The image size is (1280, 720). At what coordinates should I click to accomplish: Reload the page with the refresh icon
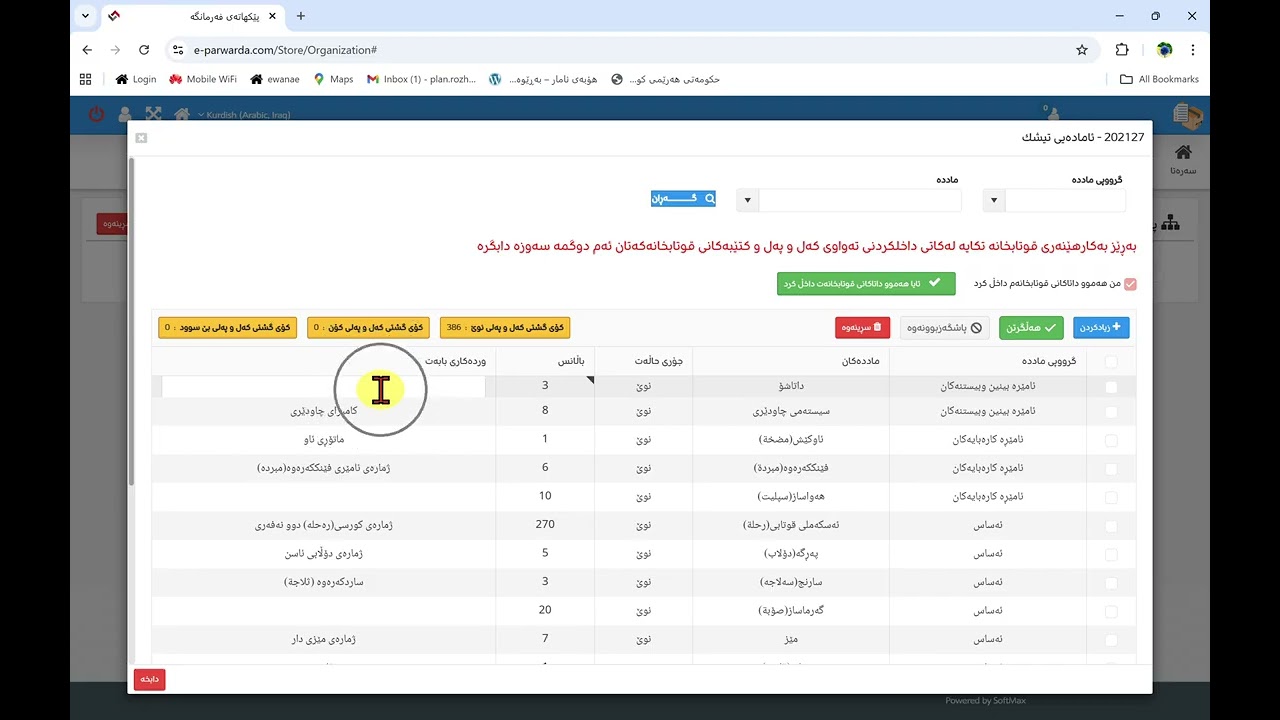(x=144, y=50)
